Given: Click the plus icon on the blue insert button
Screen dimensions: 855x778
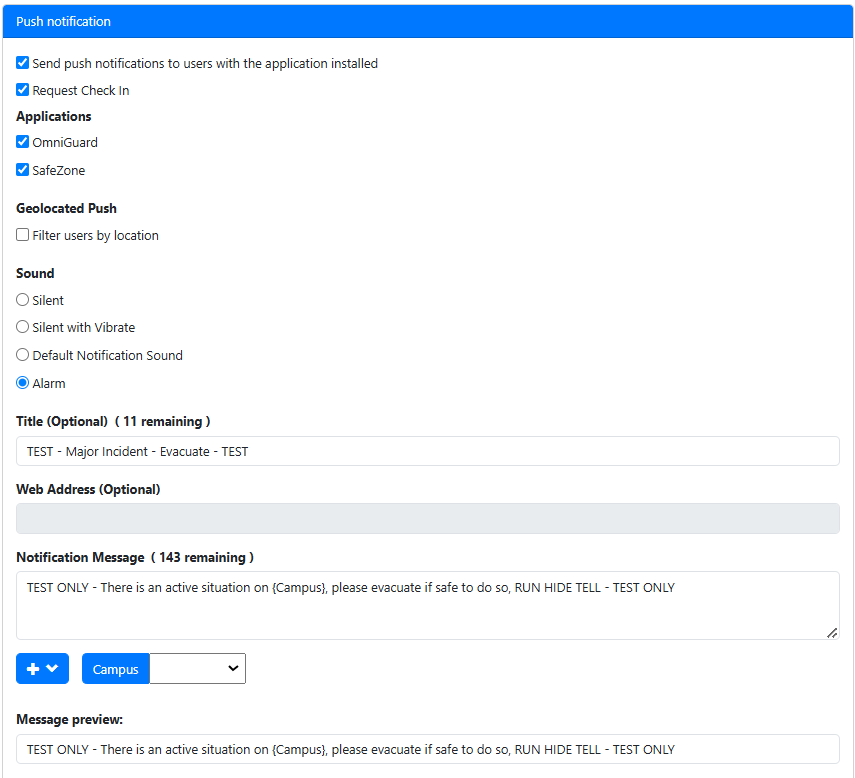Looking at the screenshot, I should (x=33, y=668).
